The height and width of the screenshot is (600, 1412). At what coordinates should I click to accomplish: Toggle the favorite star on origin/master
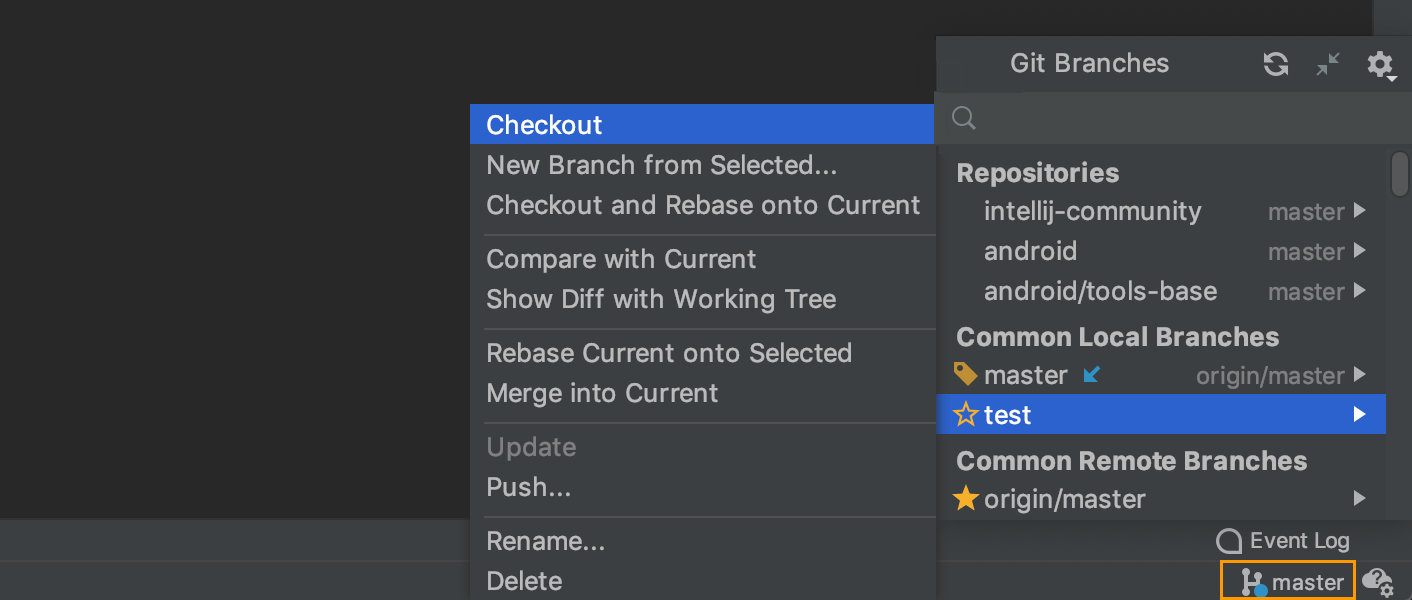pos(966,498)
